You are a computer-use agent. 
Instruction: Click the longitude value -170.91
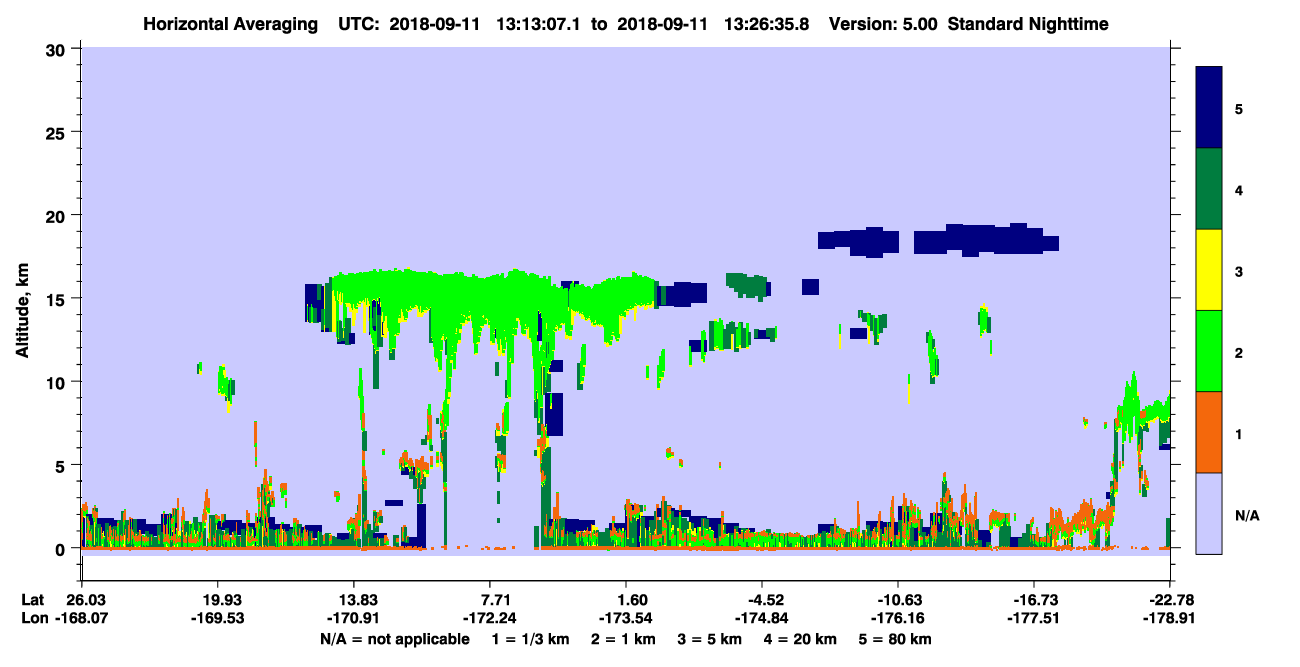[x=353, y=618]
